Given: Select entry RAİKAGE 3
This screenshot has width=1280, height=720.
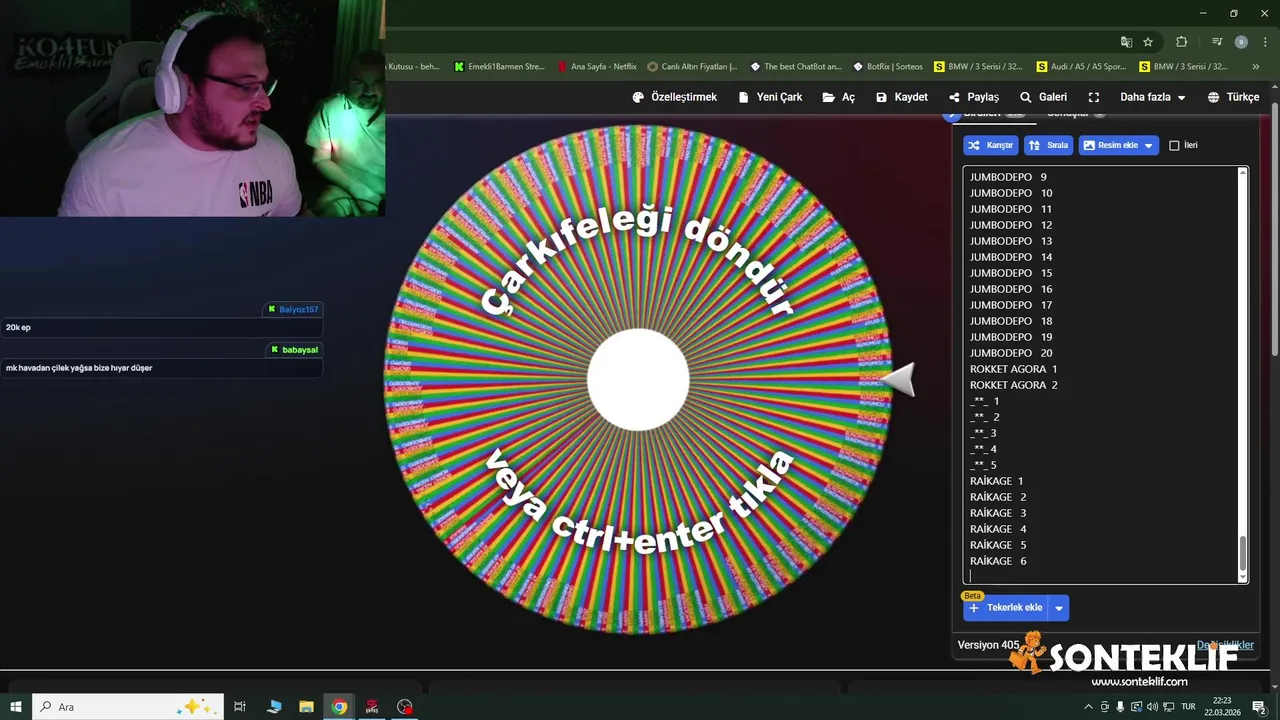Looking at the screenshot, I should tap(998, 513).
